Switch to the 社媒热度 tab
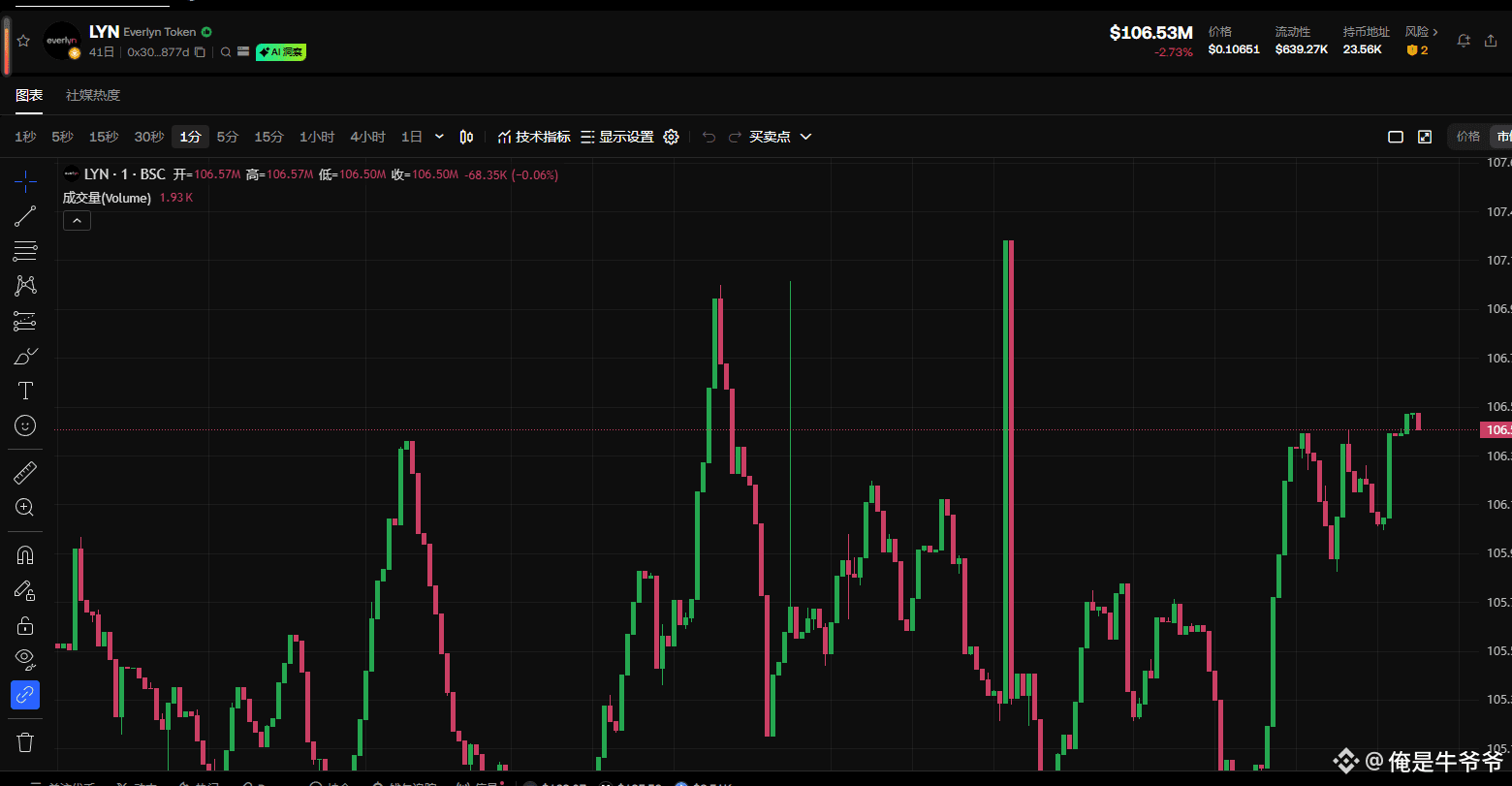The height and width of the screenshot is (786, 1512). [x=91, y=95]
